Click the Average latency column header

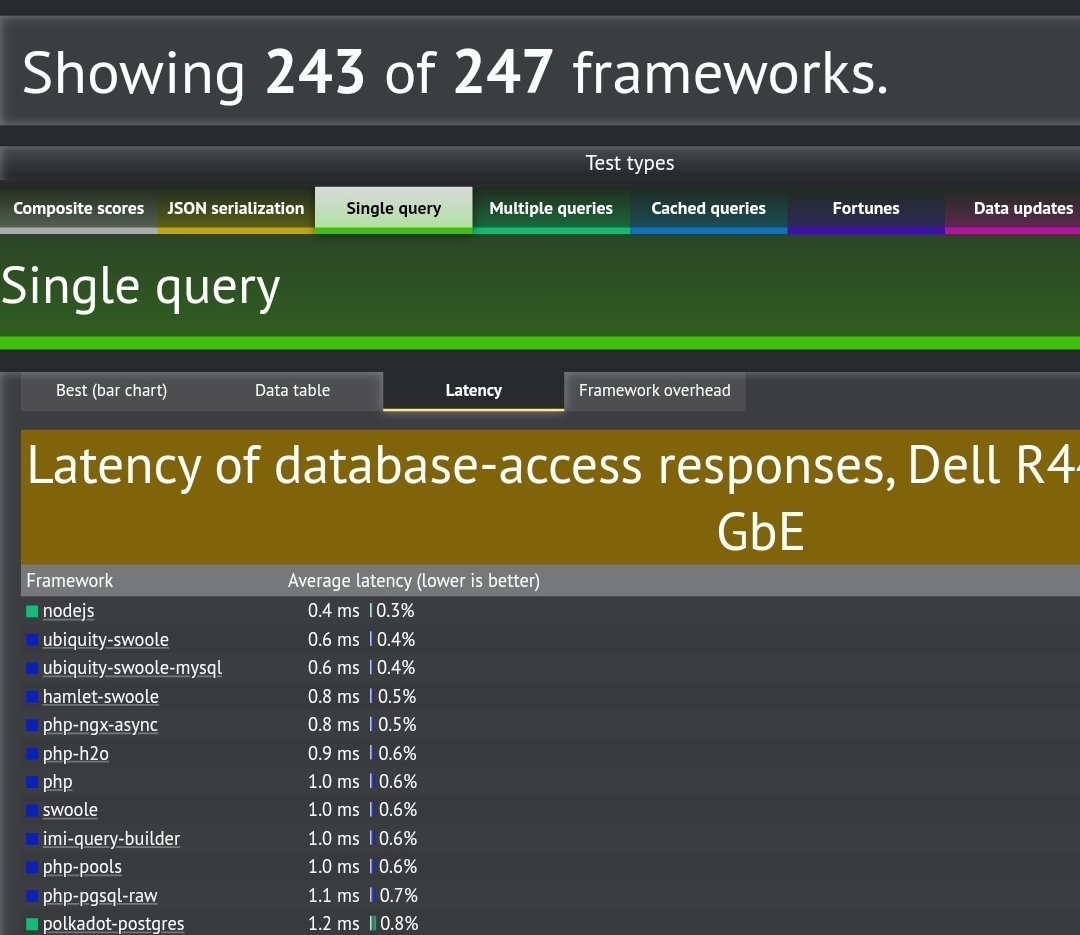point(413,581)
